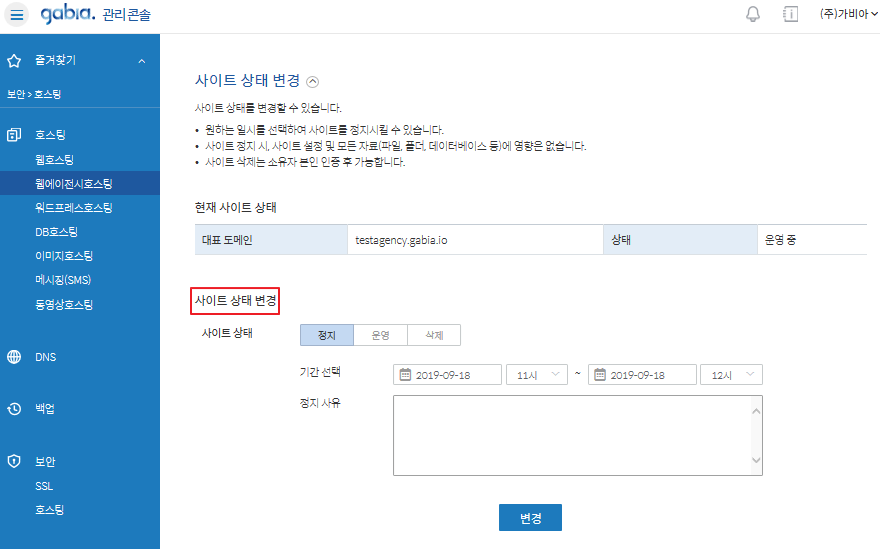Click the testagency.gabia.io domain cell
Screen dimensions: 880x549
[x=475, y=240]
